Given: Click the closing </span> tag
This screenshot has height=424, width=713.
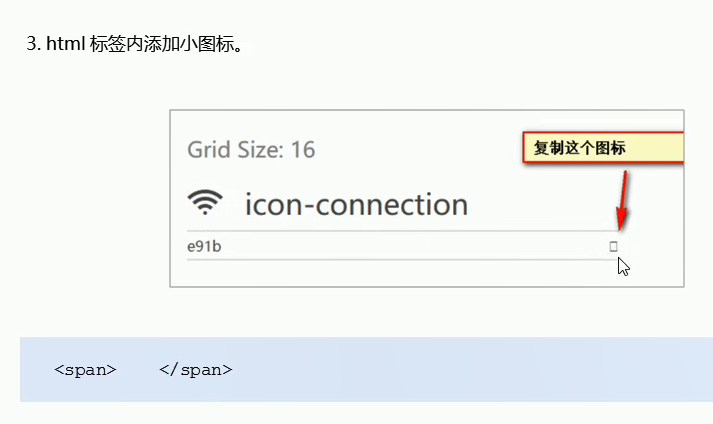Looking at the screenshot, I should point(196,369).
